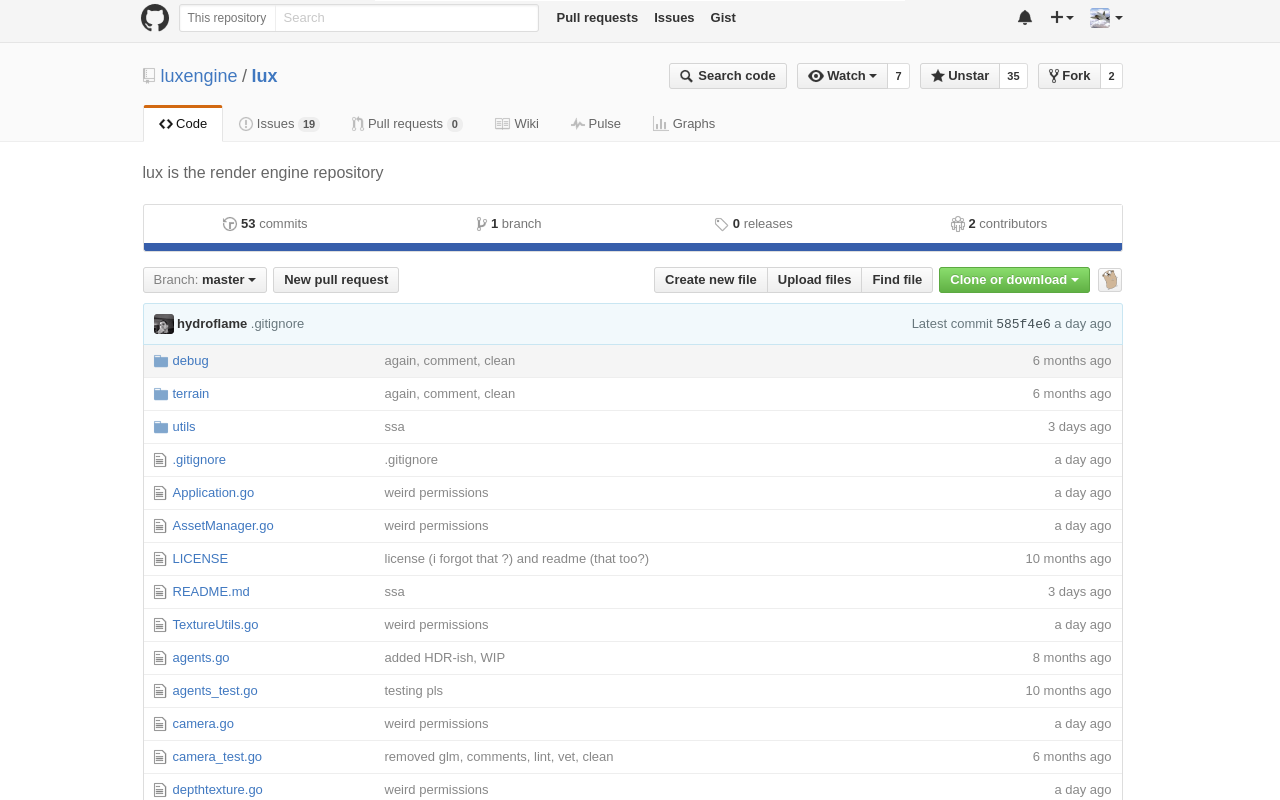This screenshot has width=1280, height=800.
Task: Open commit 'license (i forgot that ?) and readme'
Action: point(517,559)
